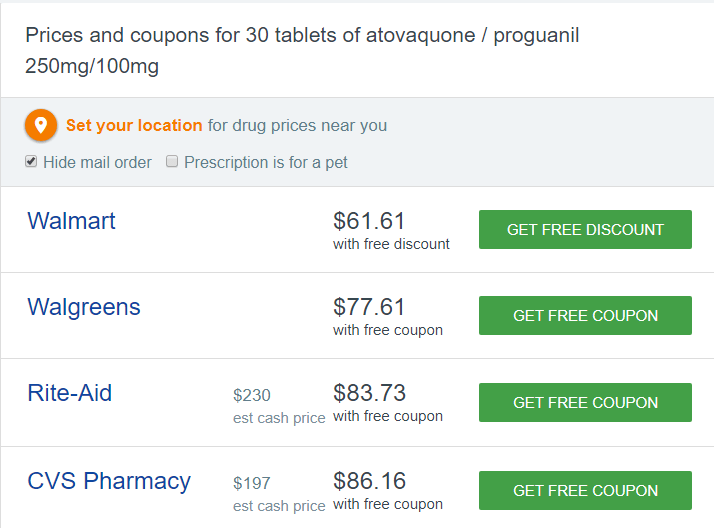Viewport: 714px width, 528px height.
Task: Open the CVS Pharmacy link
Action: pos(109,481)
